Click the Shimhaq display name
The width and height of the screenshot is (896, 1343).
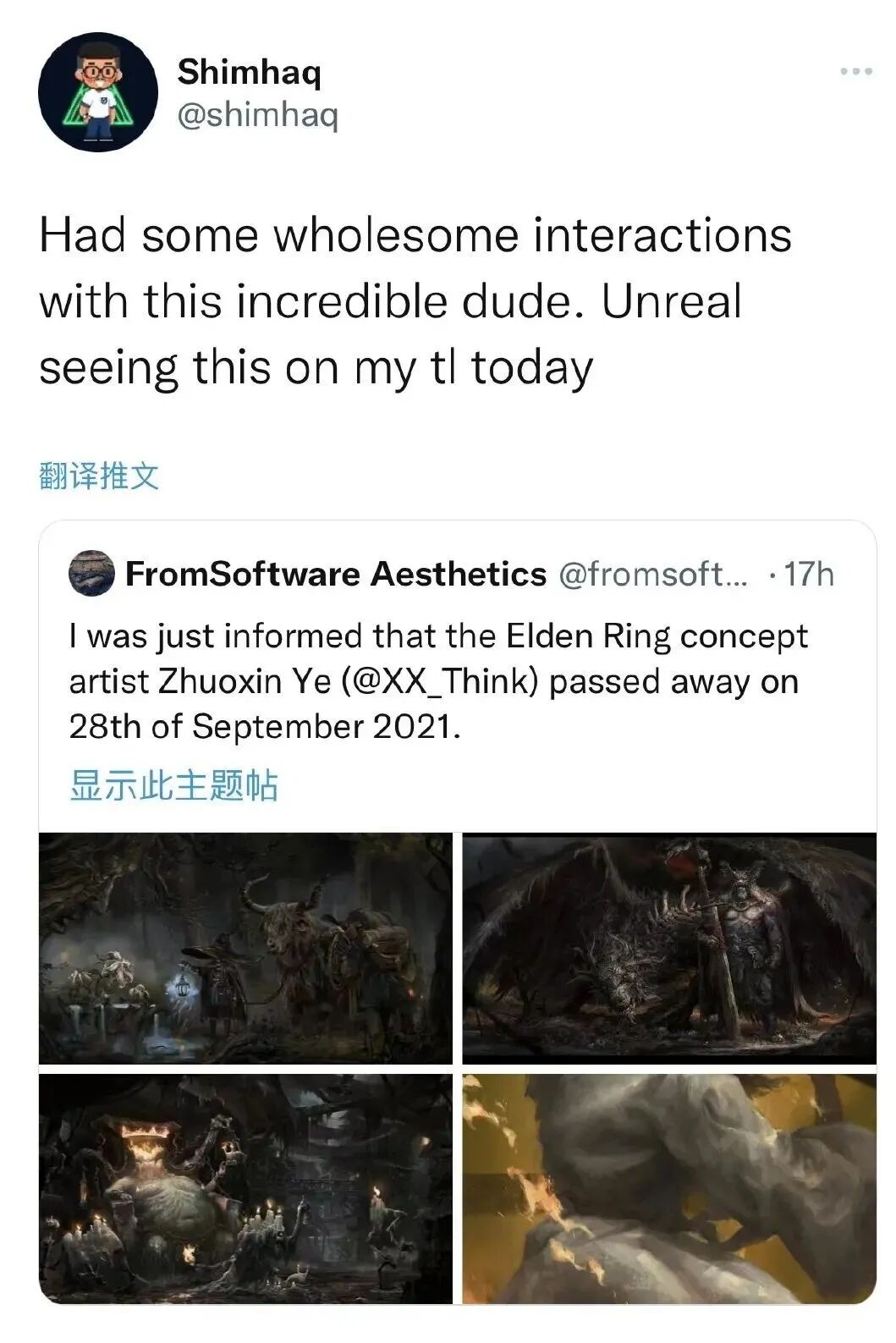pyautogui.click(x=250, y=72)
